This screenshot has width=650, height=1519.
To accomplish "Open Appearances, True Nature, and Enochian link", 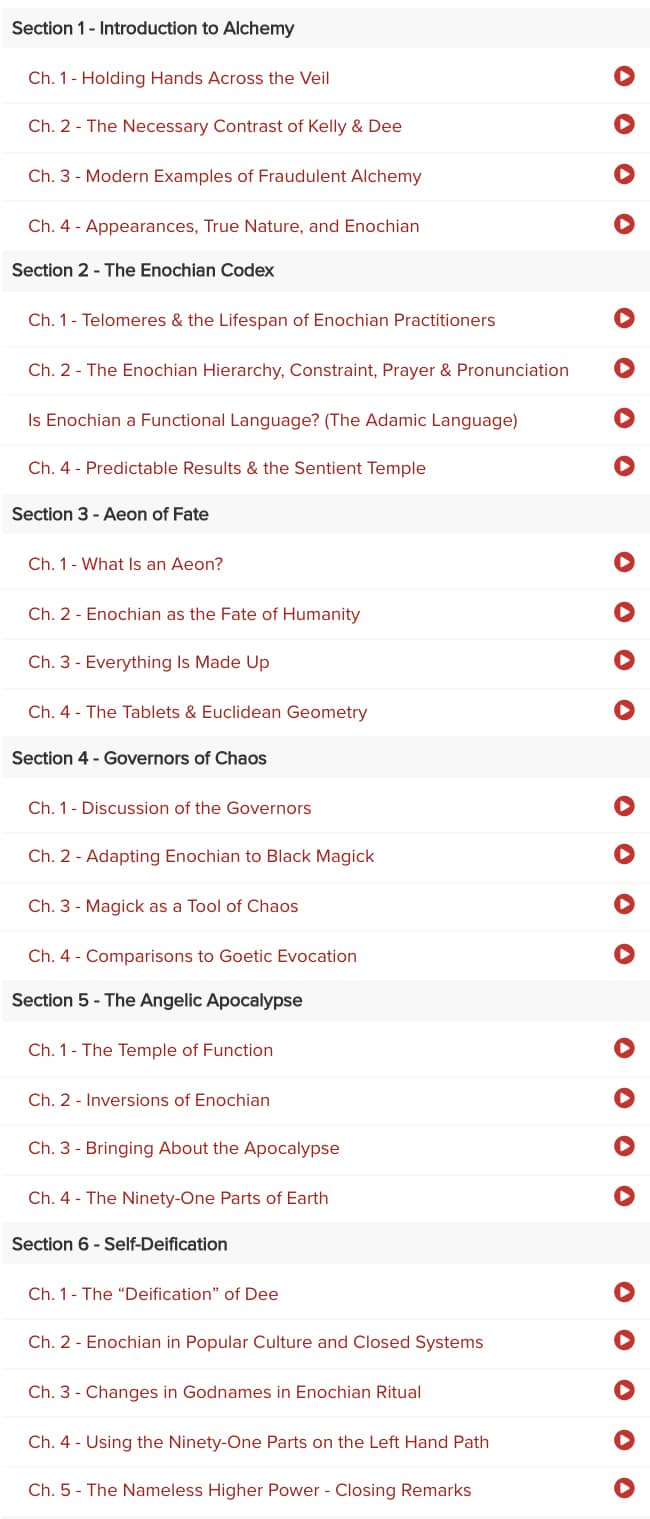I will [224, 226].
